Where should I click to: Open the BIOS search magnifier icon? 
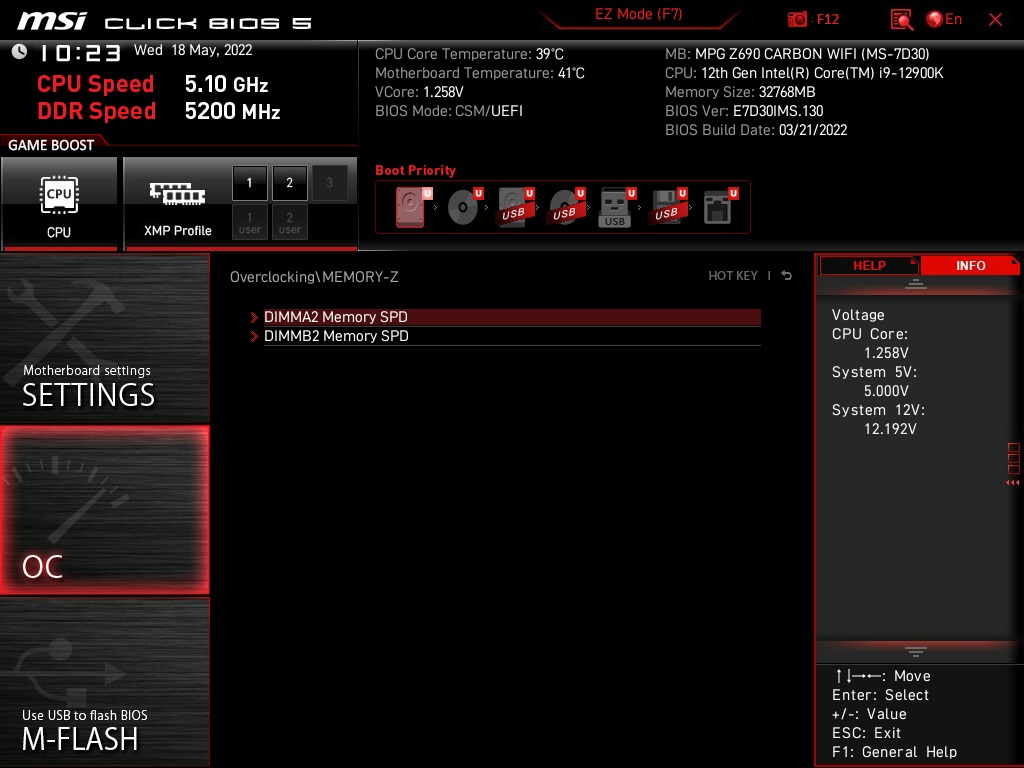click(x=901, y=20)
